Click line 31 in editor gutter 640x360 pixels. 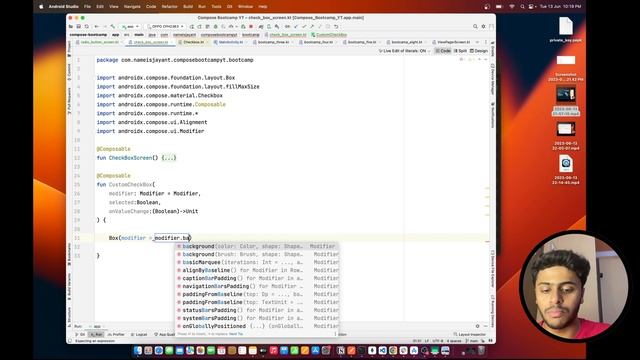coord(78,238)
